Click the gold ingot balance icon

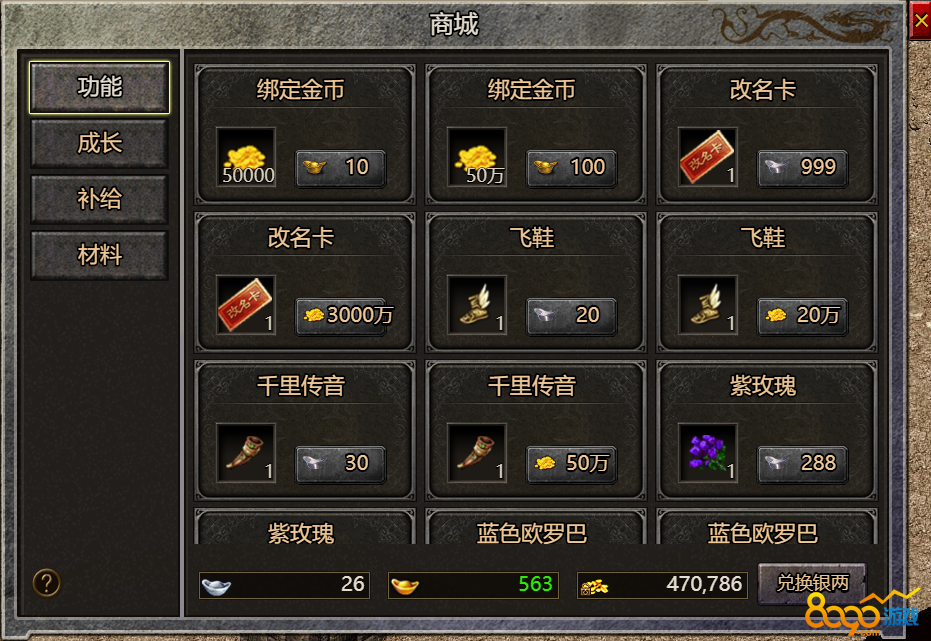(405, 586)
